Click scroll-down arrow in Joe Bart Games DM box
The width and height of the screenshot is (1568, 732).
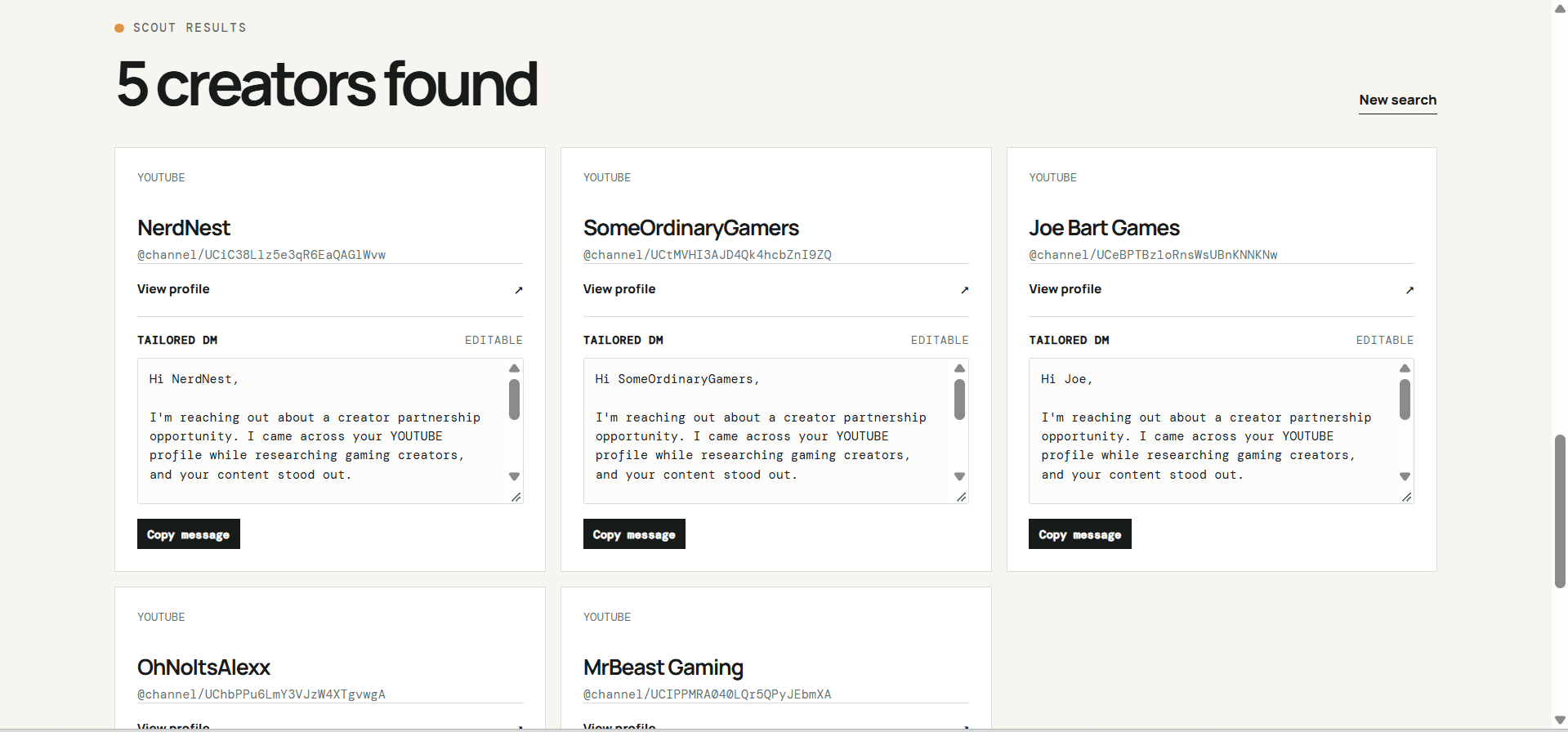click(1405, 476)
